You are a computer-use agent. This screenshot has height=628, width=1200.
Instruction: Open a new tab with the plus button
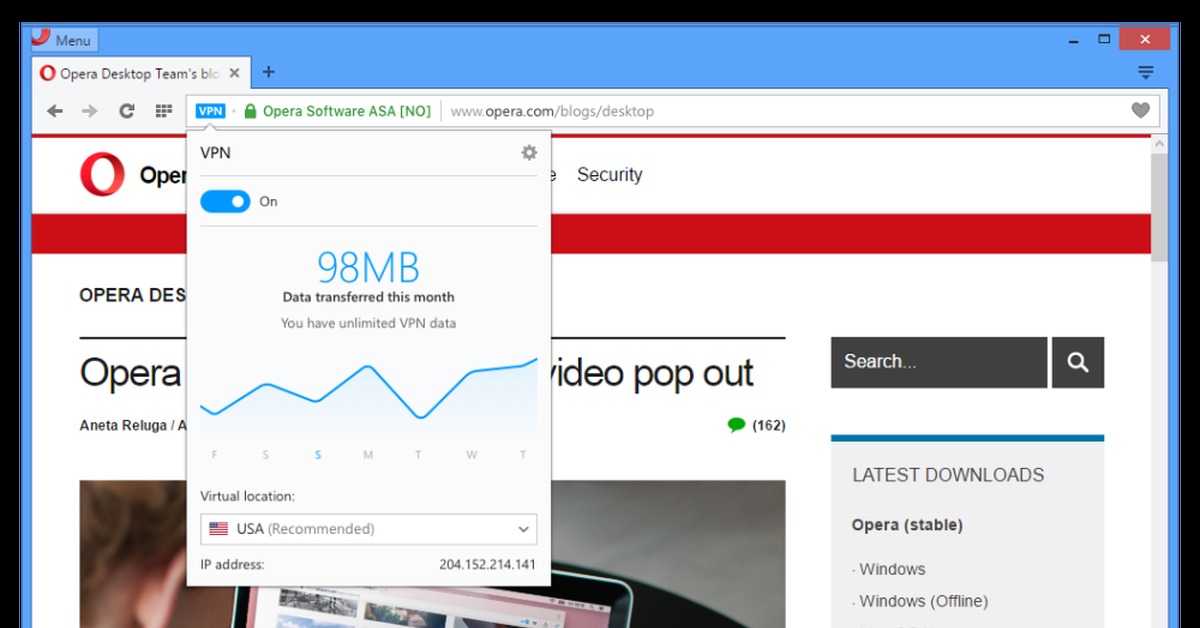pos(268,72)
